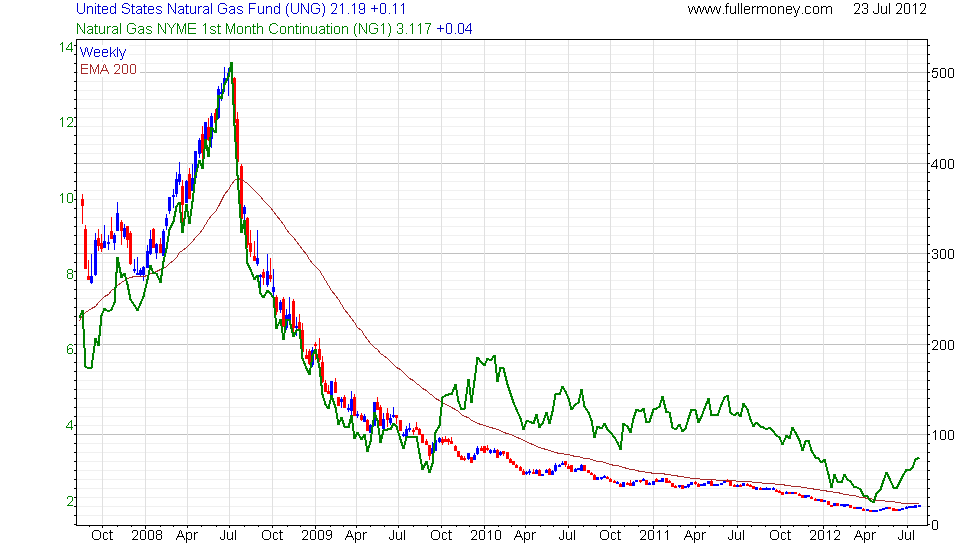
Task: Click the left axis value 14
Action: [66, 48]
